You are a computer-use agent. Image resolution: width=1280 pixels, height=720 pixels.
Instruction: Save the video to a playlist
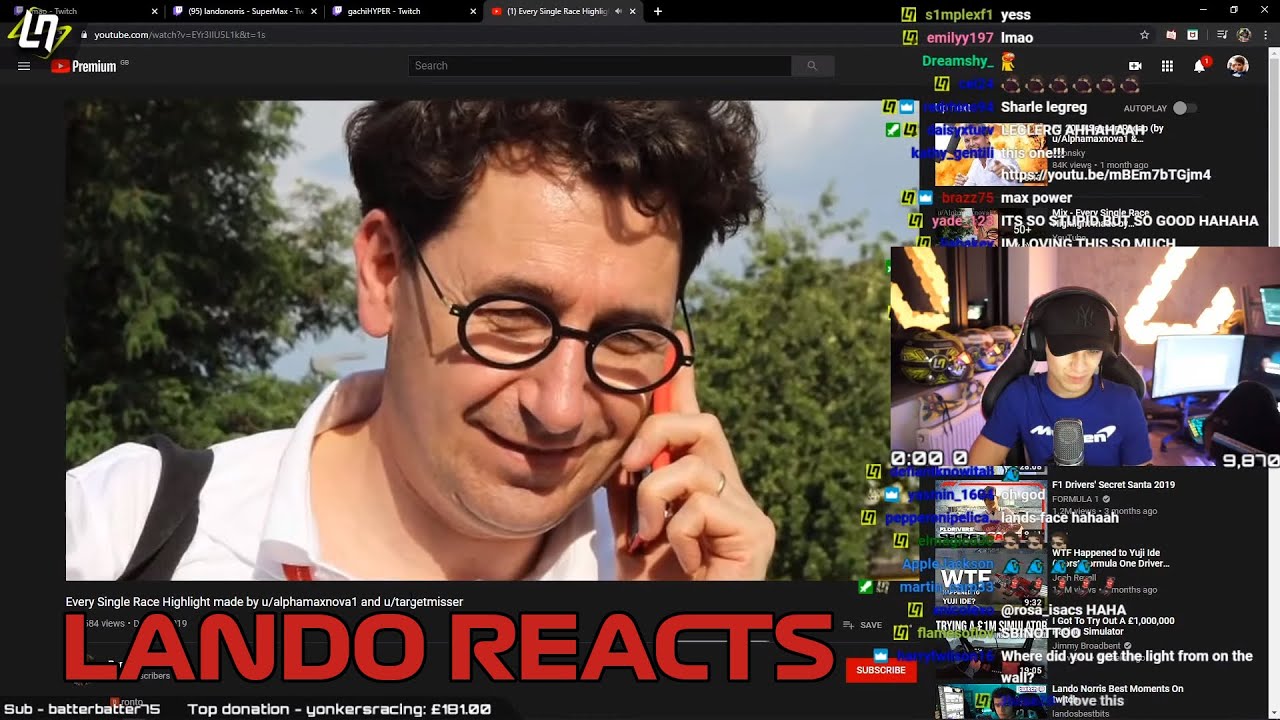[863, 625]
